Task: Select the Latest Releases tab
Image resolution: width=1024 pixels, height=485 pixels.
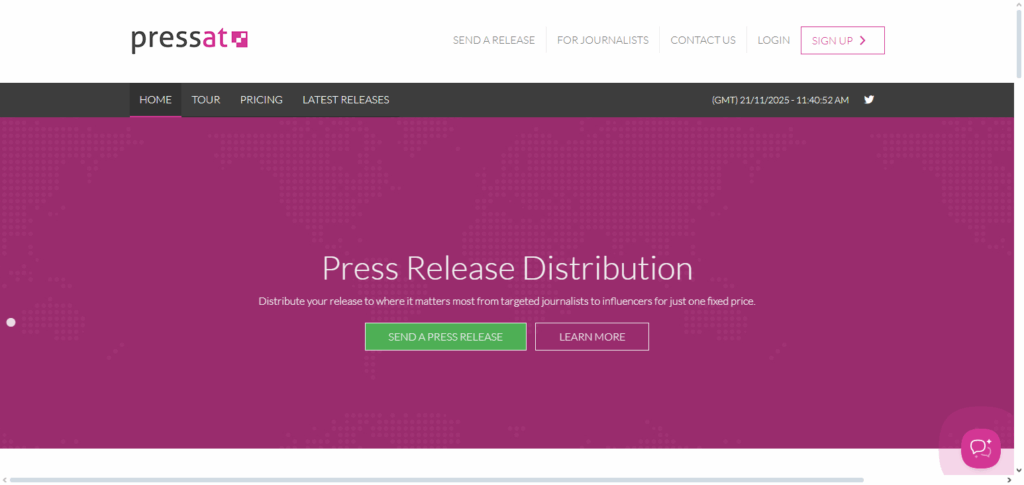Action: [346, 100]
